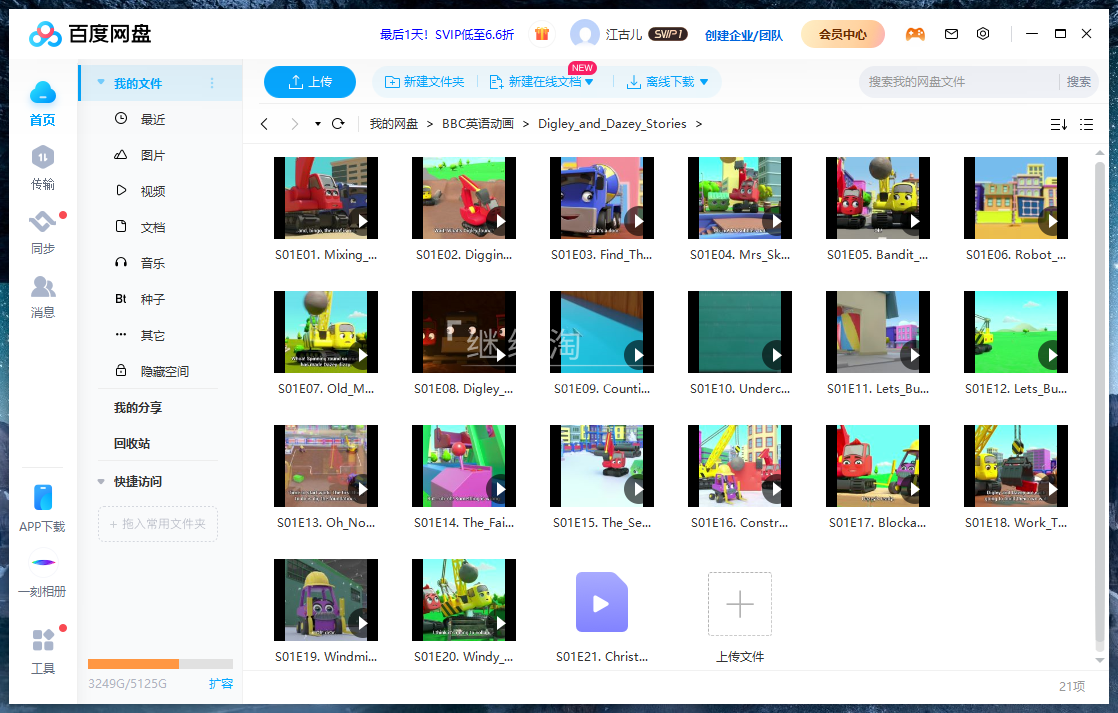Click the Baidu Netdisk logo
The height and width of the screenshot is (713, 1118).
[x=90, y=34]
